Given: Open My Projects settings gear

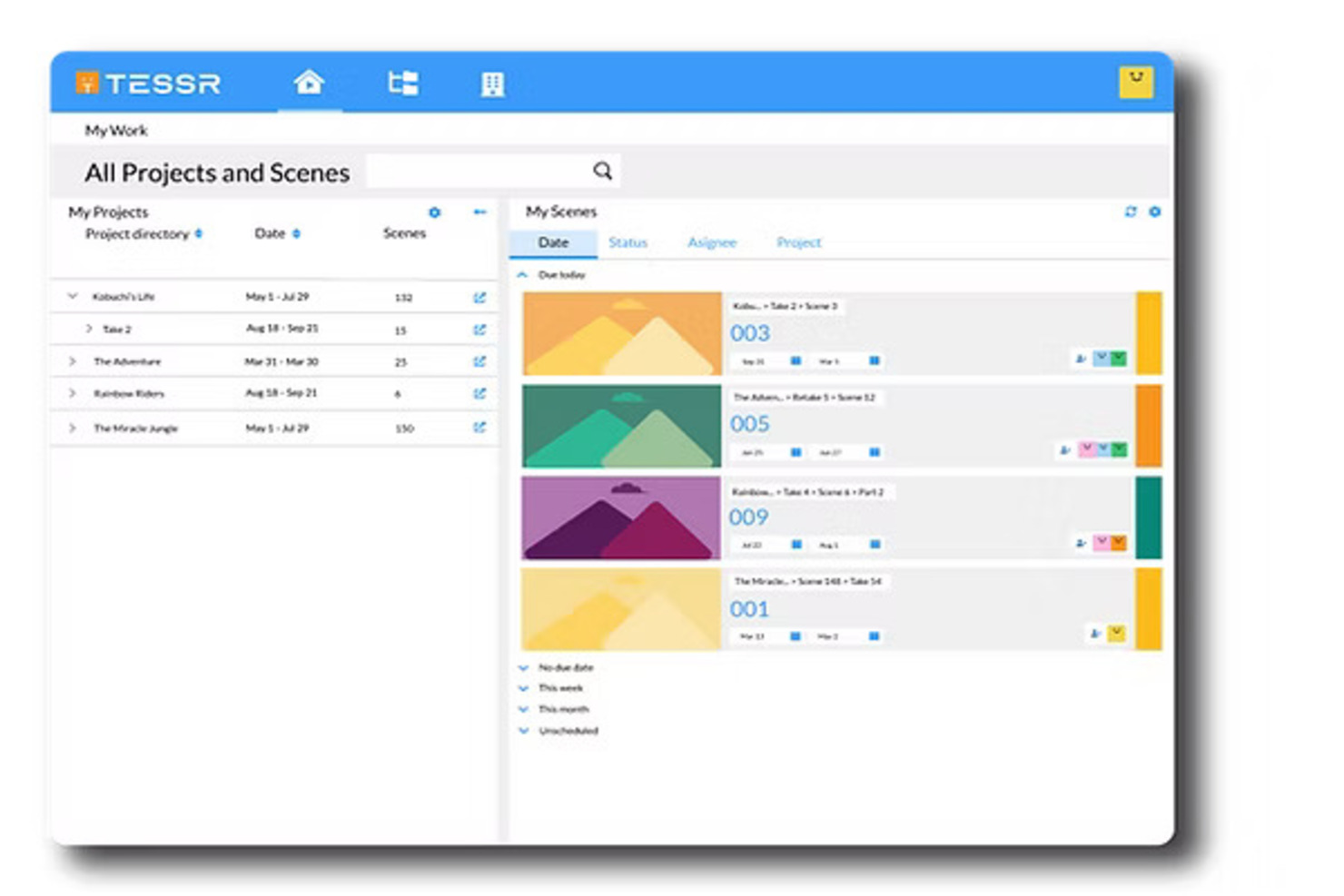Looking at the screenshot, I should [x=435, y=212].
